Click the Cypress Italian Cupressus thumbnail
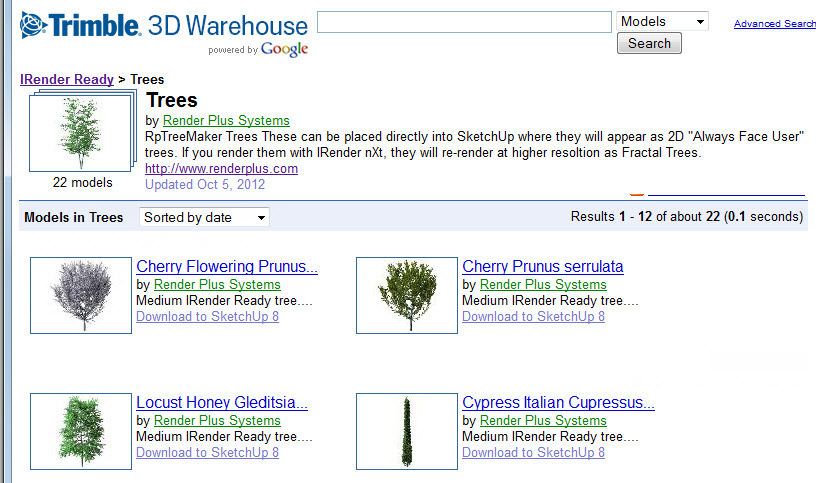Viewport: 816px width, 483px height. click(x=406, y=431)
